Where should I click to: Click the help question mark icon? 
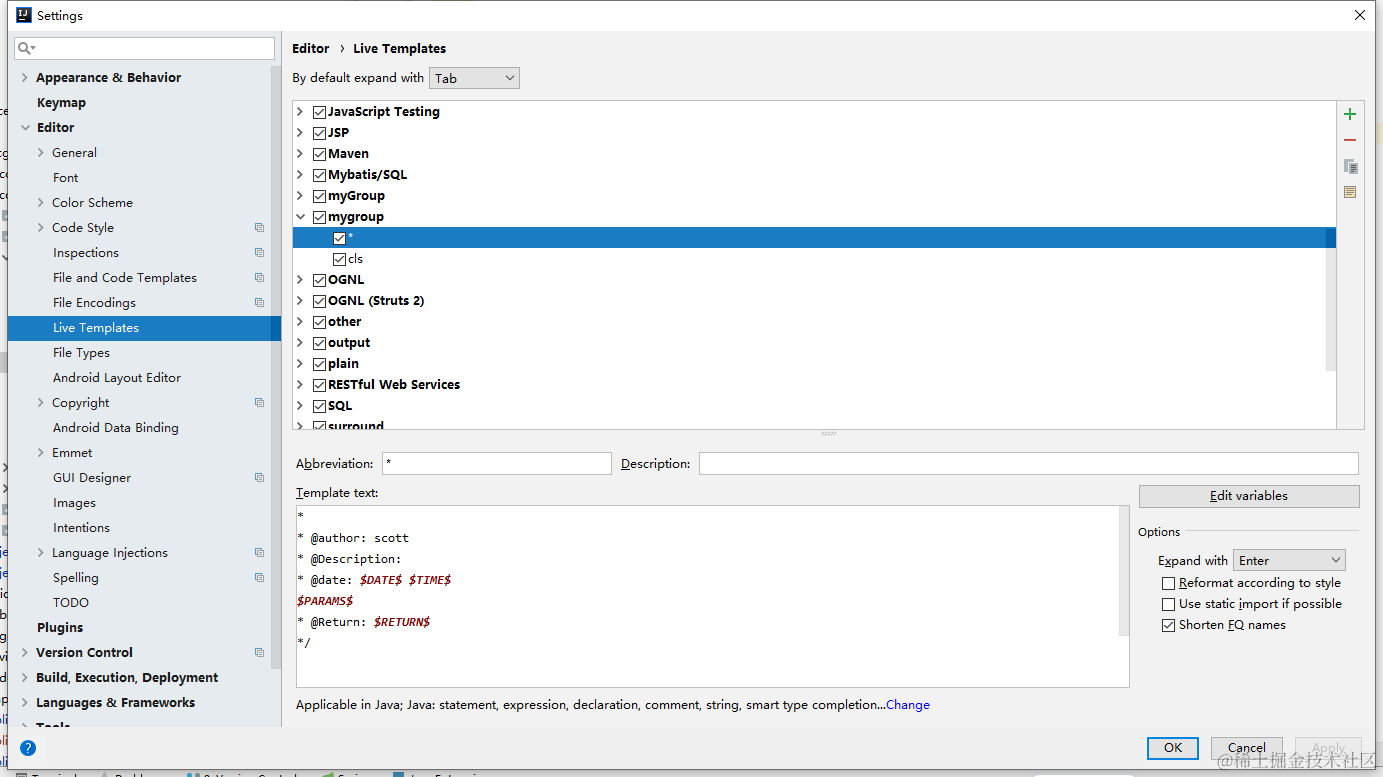point(28,747)
